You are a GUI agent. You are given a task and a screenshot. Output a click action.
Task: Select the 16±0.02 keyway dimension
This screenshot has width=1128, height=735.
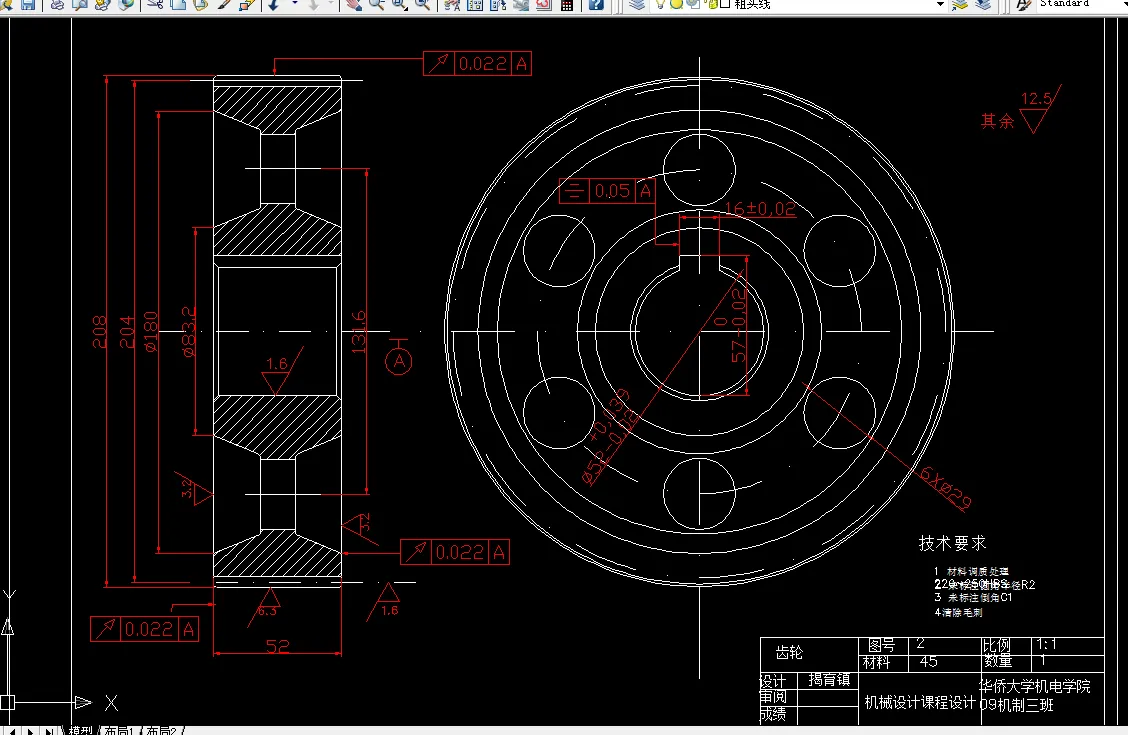point(760,209)
